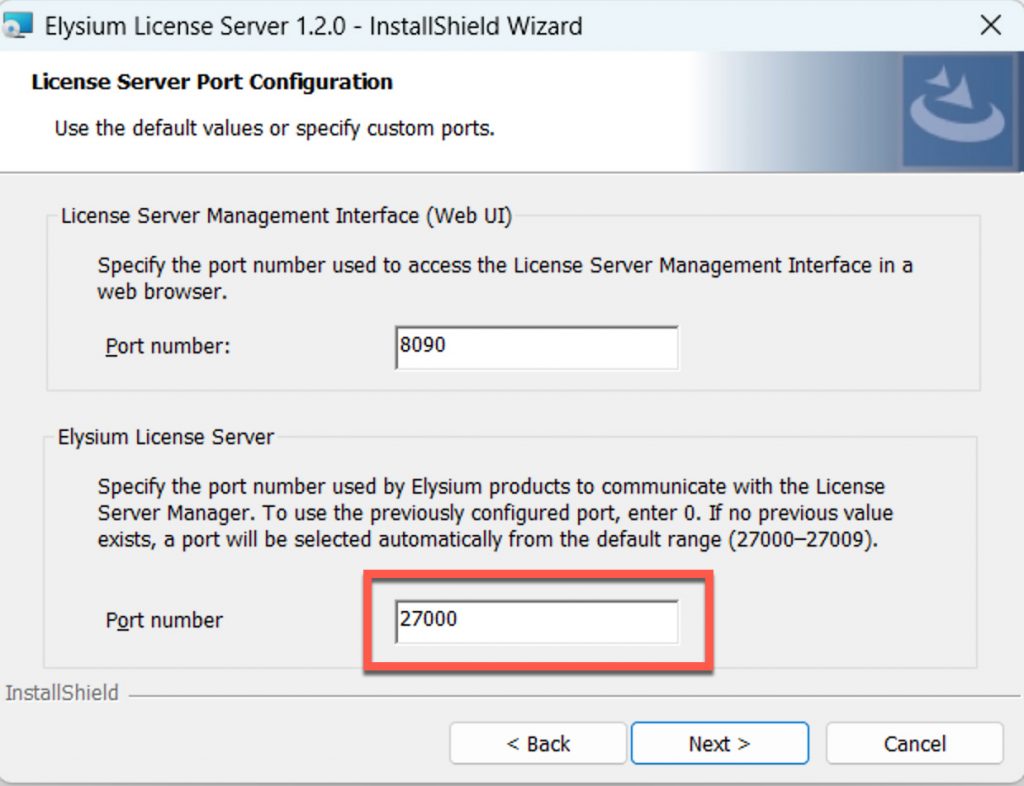The height and width of the screenshot is (786, 1024).
Task: Click the 'Port number' label under Elysium License Server
Action: 164,620
